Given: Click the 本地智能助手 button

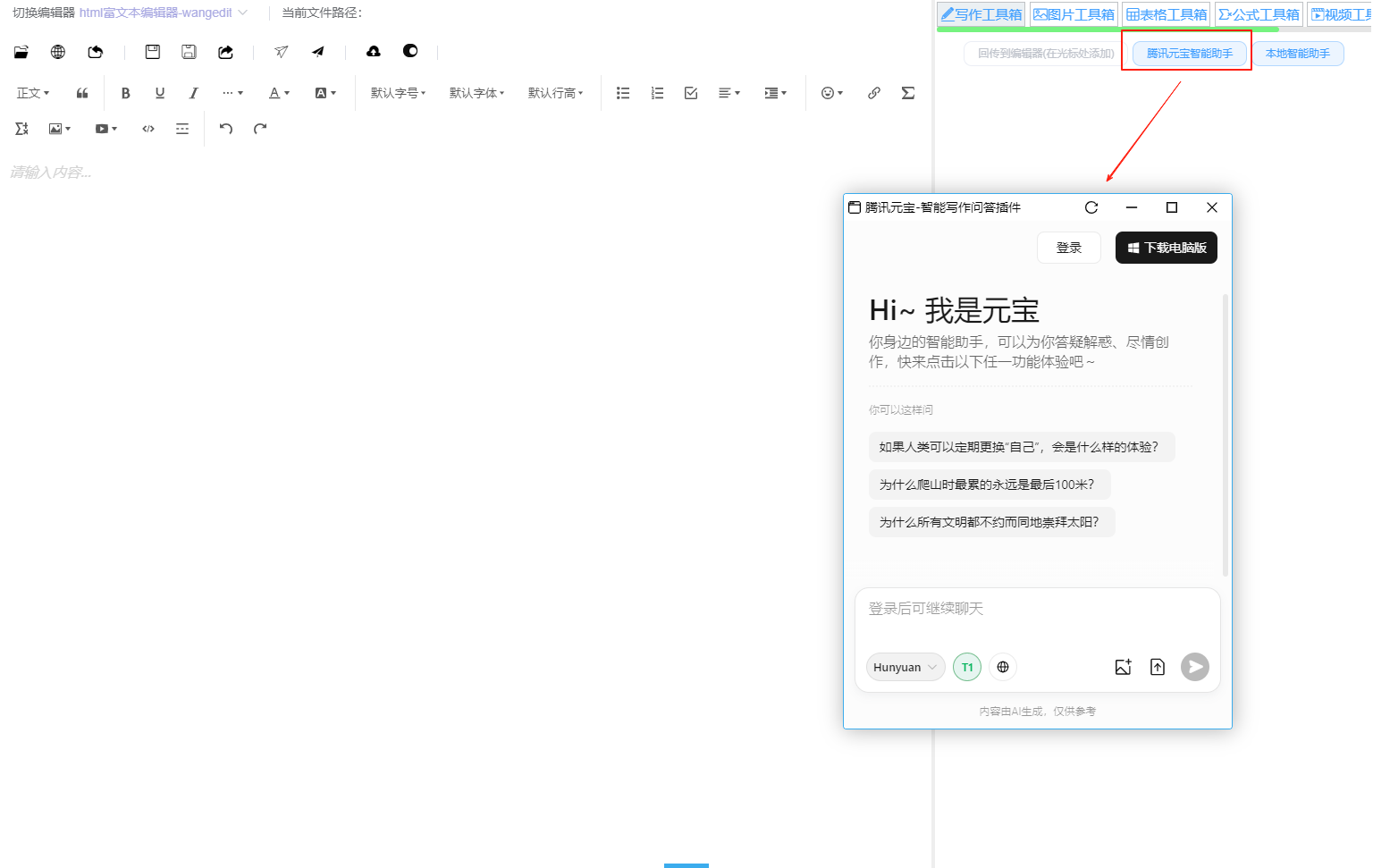Looking at the screenshot, I should coord(1298,54).
